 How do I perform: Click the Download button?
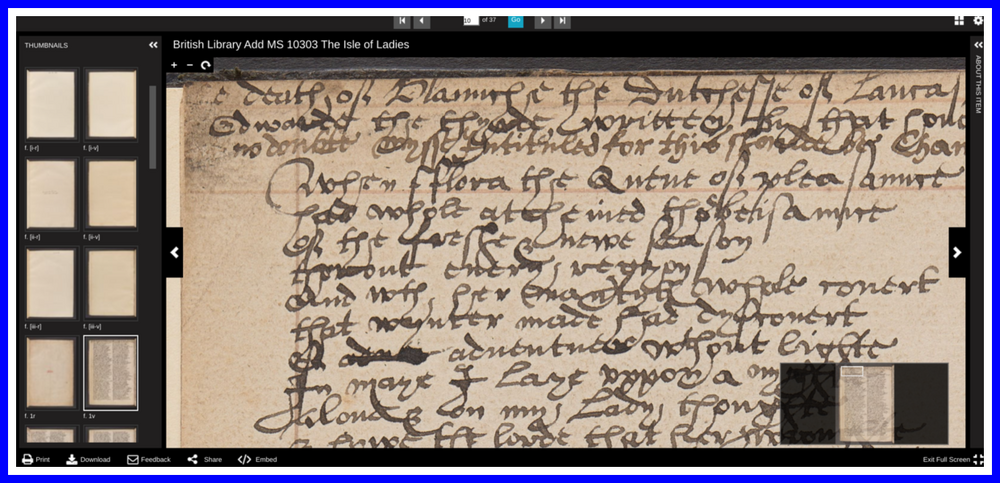[89, 459]
